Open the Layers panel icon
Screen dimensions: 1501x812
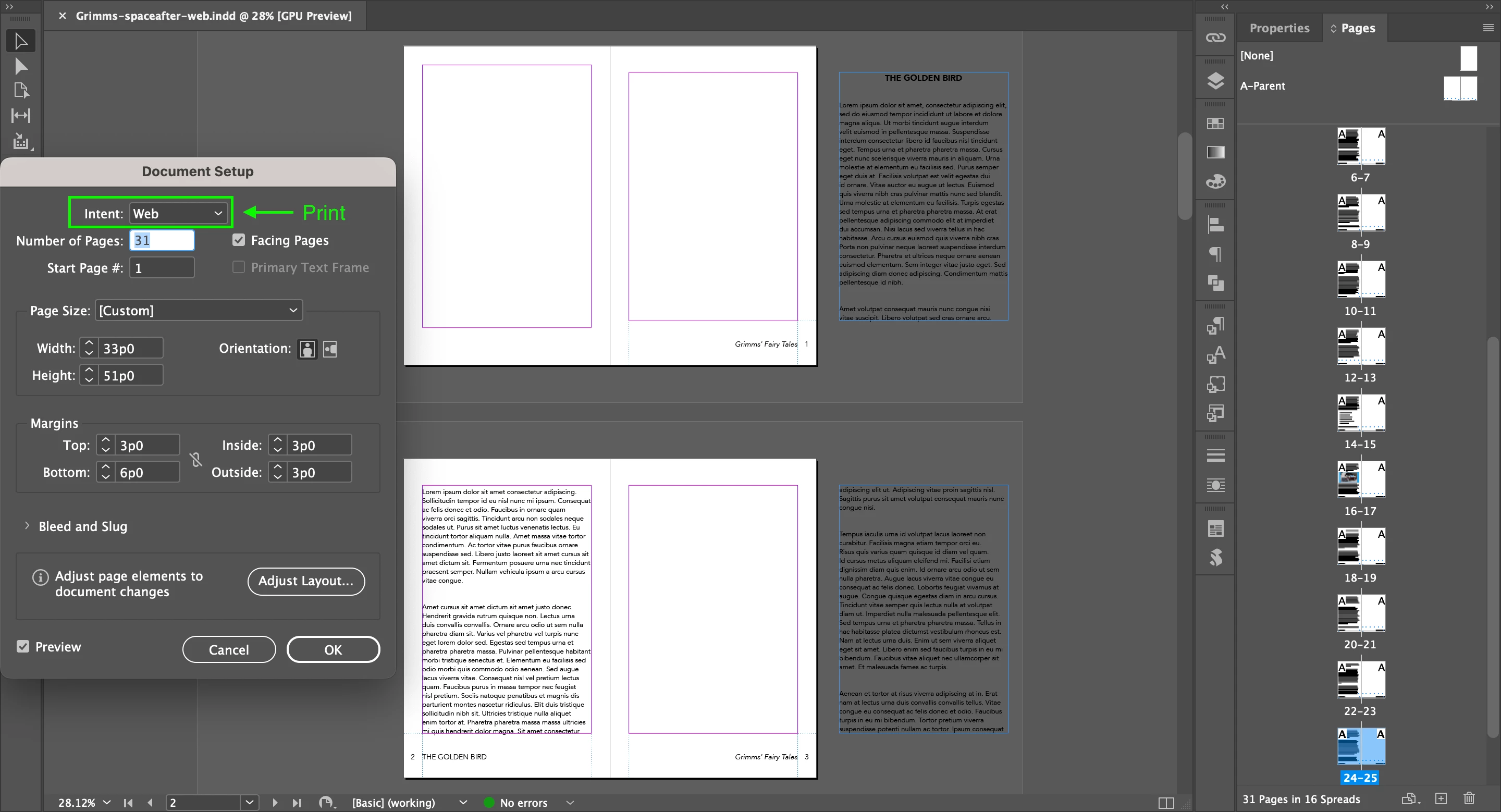tap(1215, 80)
